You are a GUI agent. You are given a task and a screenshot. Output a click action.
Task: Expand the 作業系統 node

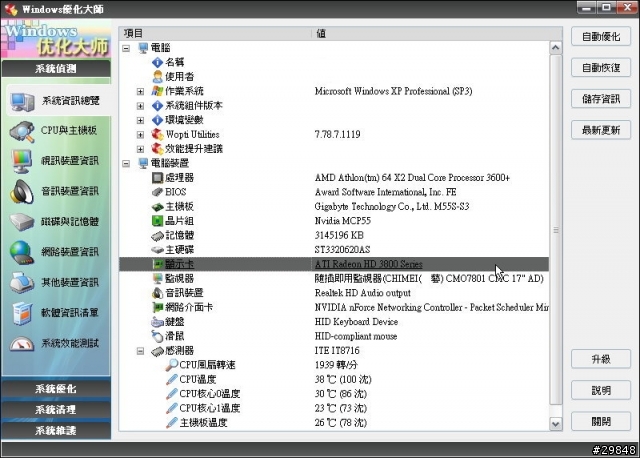tap(140, 91)
